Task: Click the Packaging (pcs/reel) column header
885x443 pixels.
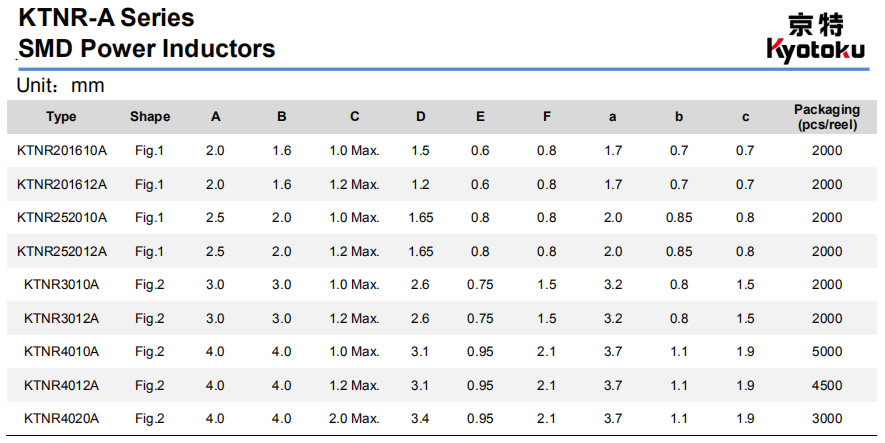Action: [x=826, y=117]
